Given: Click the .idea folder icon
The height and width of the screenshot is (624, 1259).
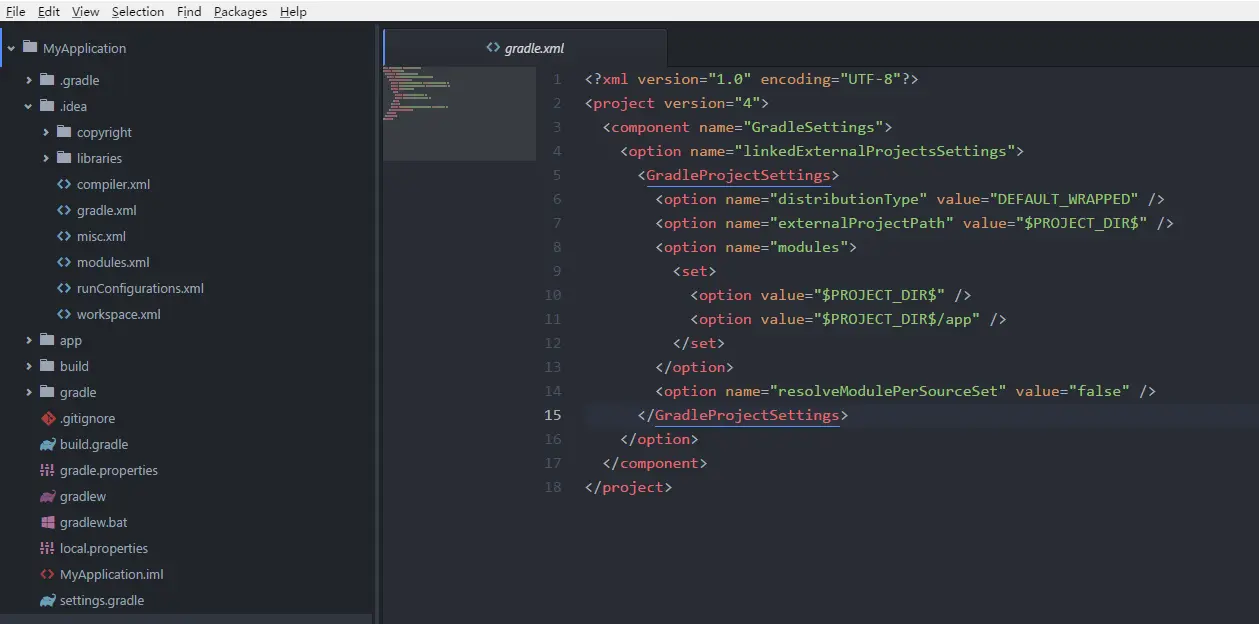Looking at the screenshot, I should 47,106.
